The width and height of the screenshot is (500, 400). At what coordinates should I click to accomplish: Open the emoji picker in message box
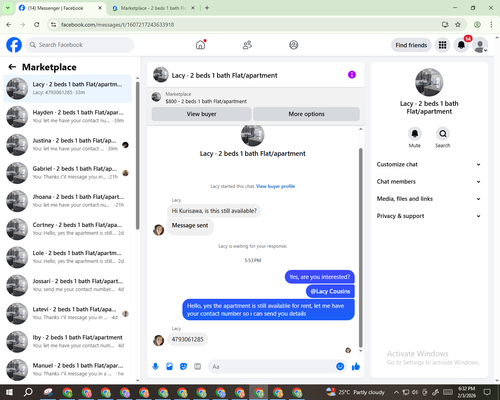[x=340, y=366]
